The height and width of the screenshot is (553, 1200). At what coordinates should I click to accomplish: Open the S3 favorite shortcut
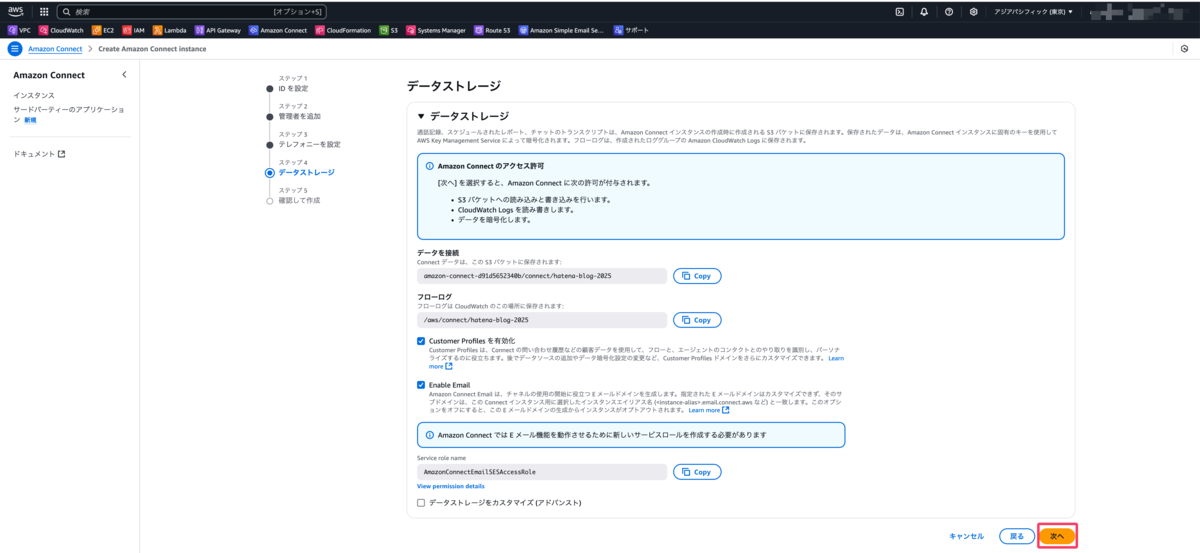point(389,30)
